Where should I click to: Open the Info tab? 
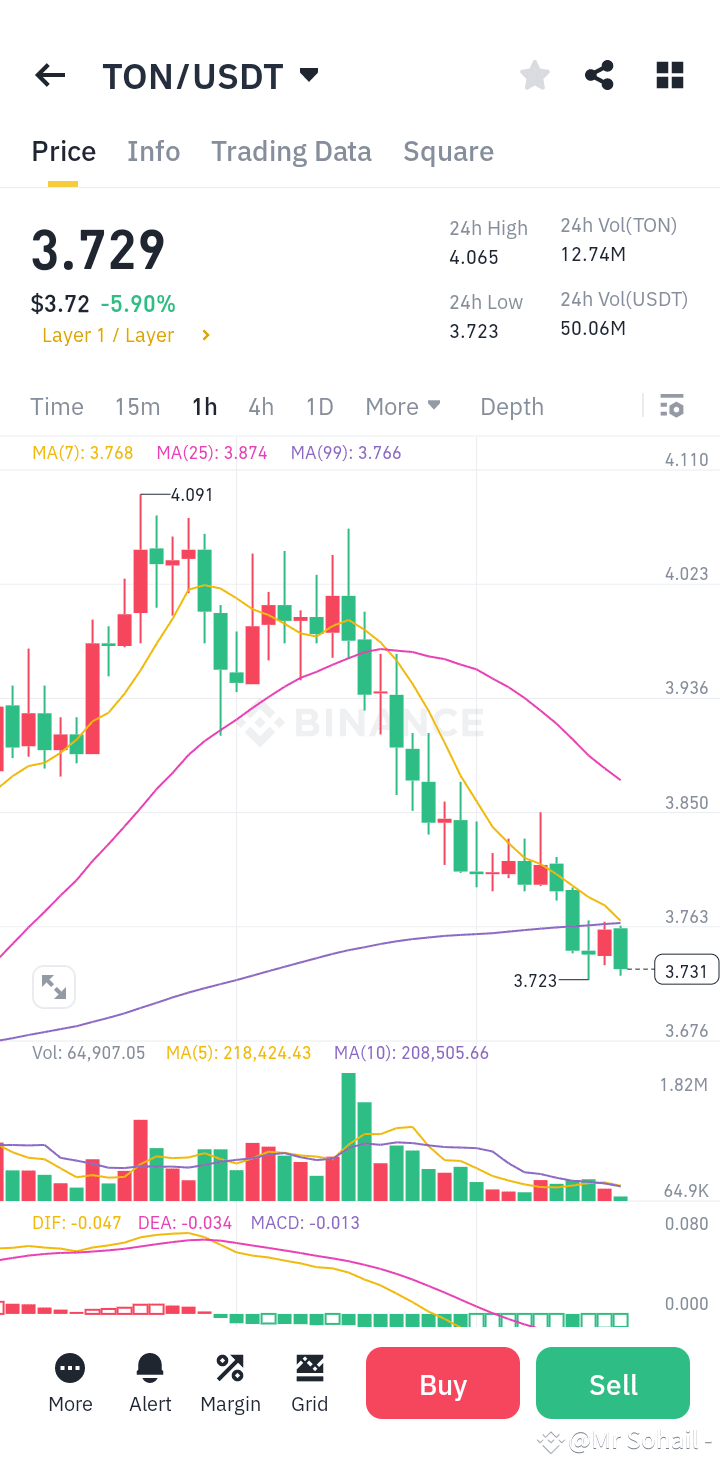[153, 150]
